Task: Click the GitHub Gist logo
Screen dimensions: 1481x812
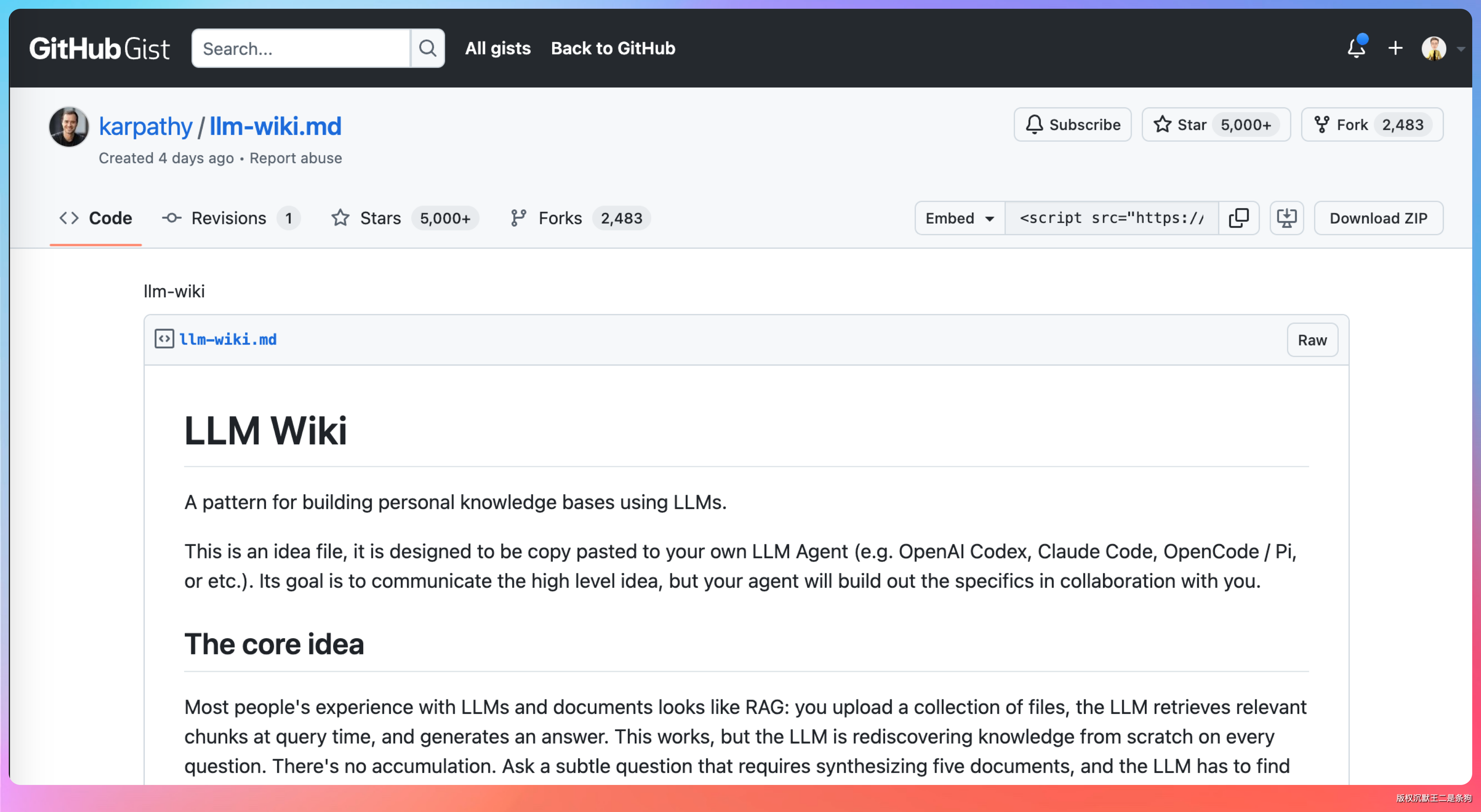Action: [x=100, y=48]
